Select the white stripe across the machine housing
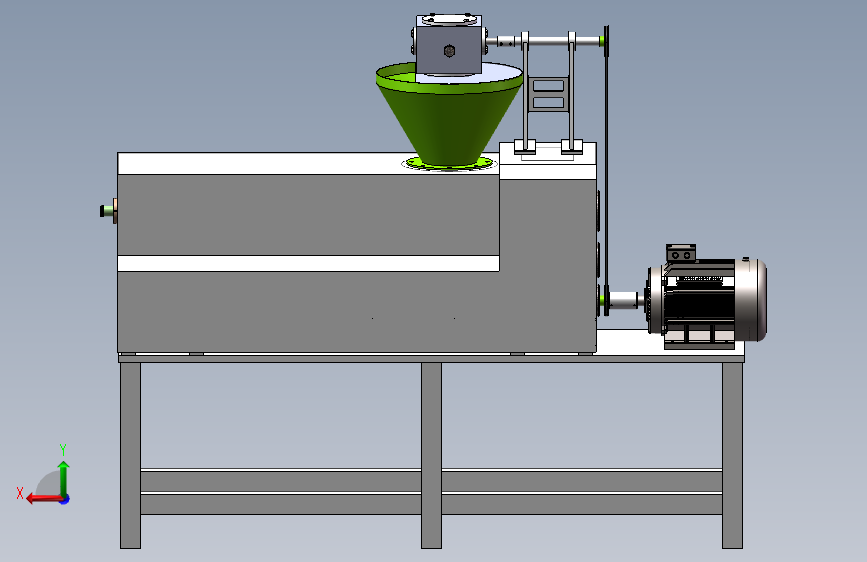This screenshot has height=562, width=867. pyautogui.click(x=309, y=263)
